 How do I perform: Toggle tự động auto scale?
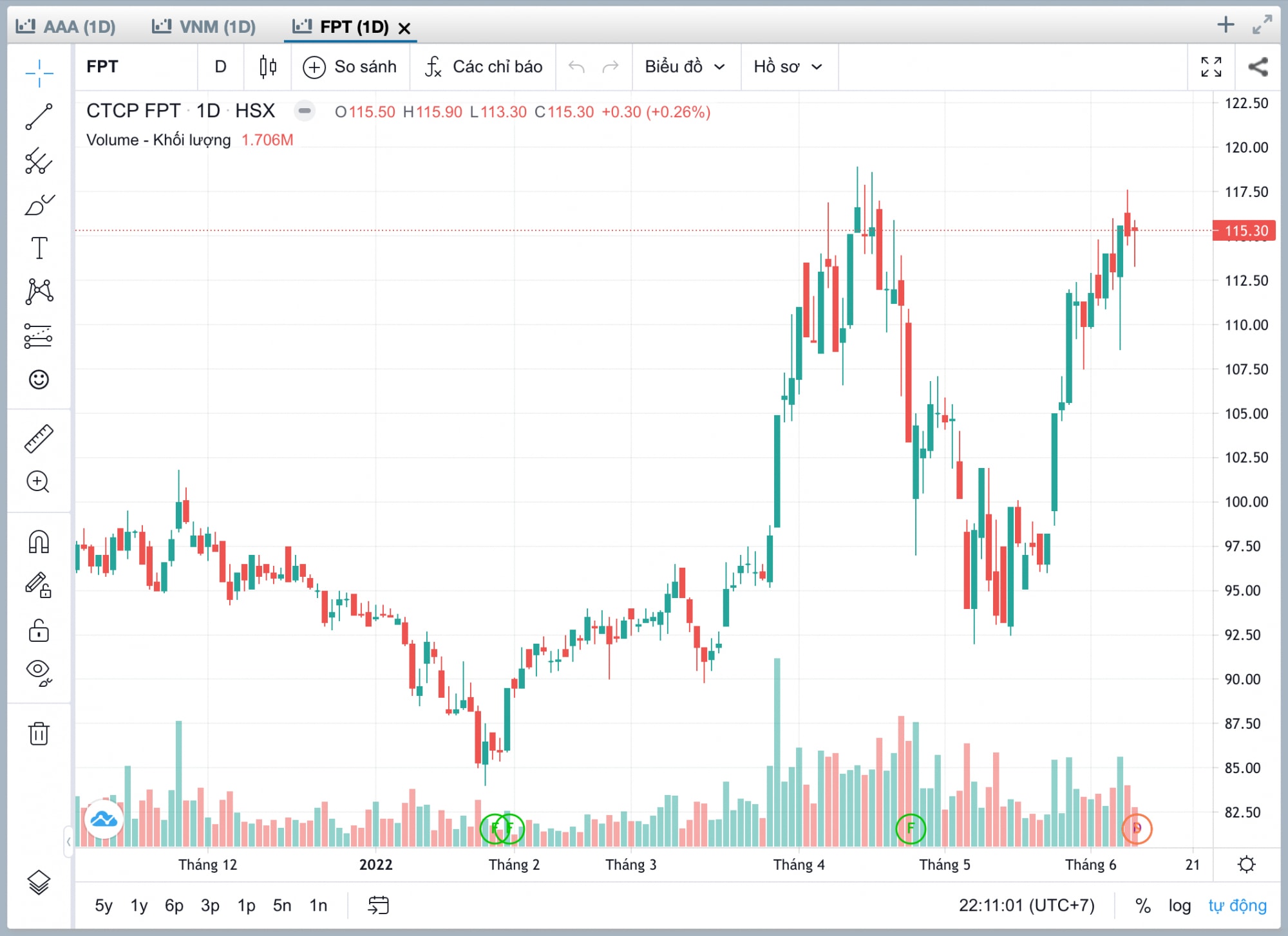1237,906
